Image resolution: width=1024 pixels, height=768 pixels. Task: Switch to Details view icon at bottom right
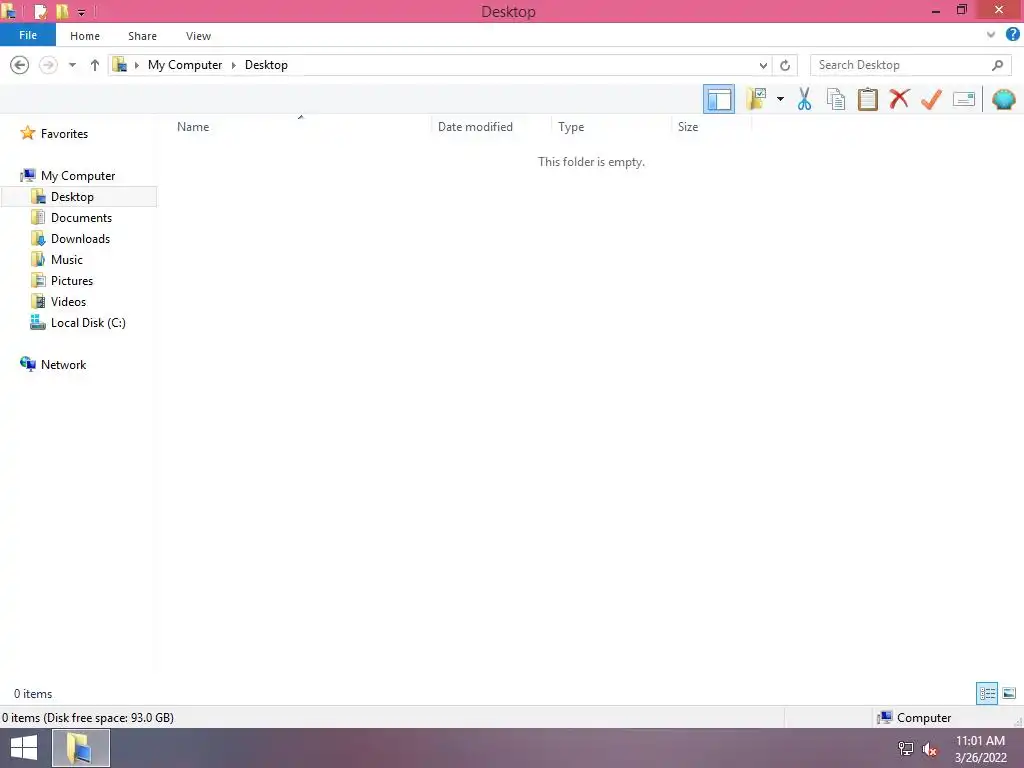click(987, 693)
